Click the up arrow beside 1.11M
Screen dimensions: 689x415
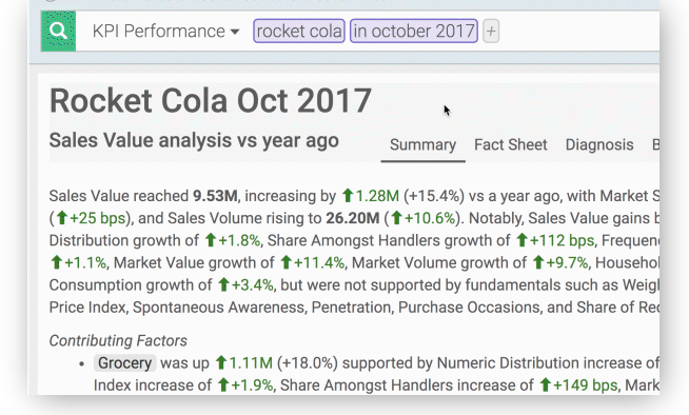coord(222,363)
